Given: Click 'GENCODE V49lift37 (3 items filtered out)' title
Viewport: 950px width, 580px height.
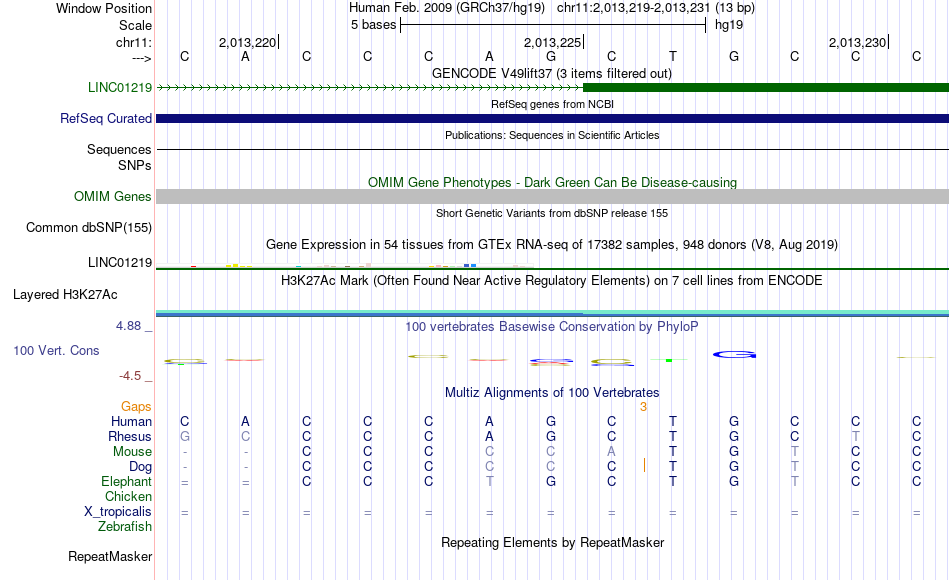Looking at the screenshot, I should pos(552,73).
